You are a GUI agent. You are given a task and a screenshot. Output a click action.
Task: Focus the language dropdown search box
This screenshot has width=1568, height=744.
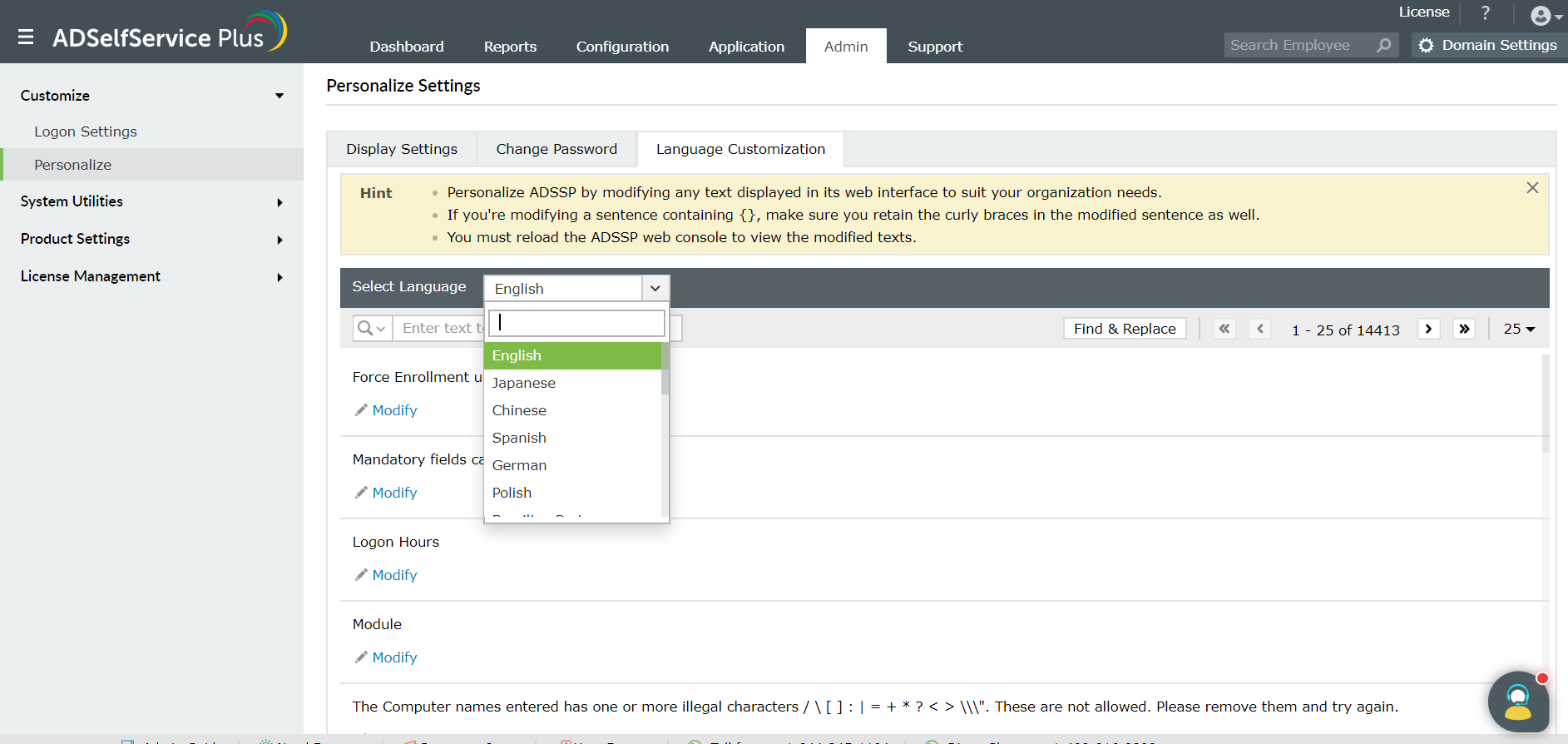pyautogui.click(x=576, y=323)
